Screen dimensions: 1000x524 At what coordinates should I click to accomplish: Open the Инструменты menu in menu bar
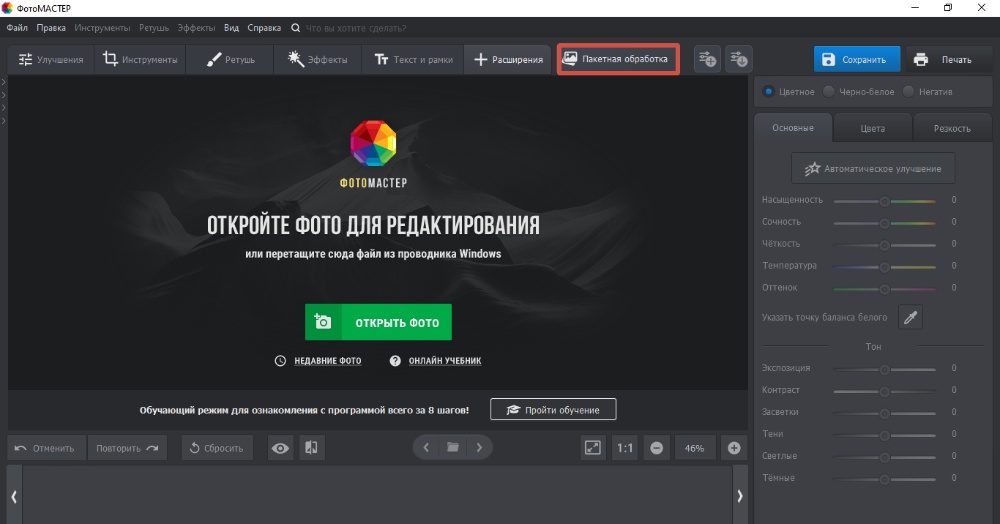[x=102, y=28]
